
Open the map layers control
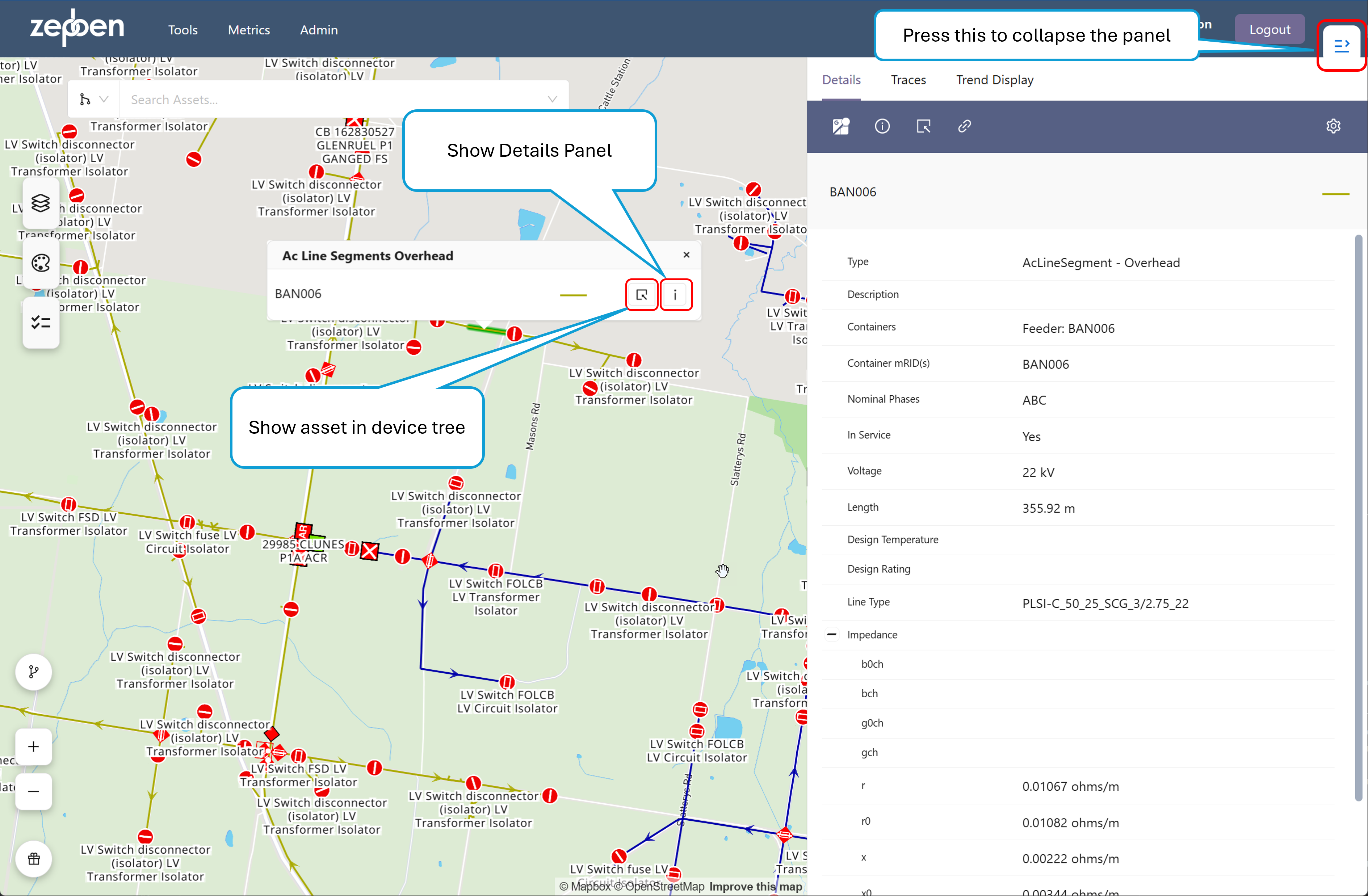(x=41, y=203)
